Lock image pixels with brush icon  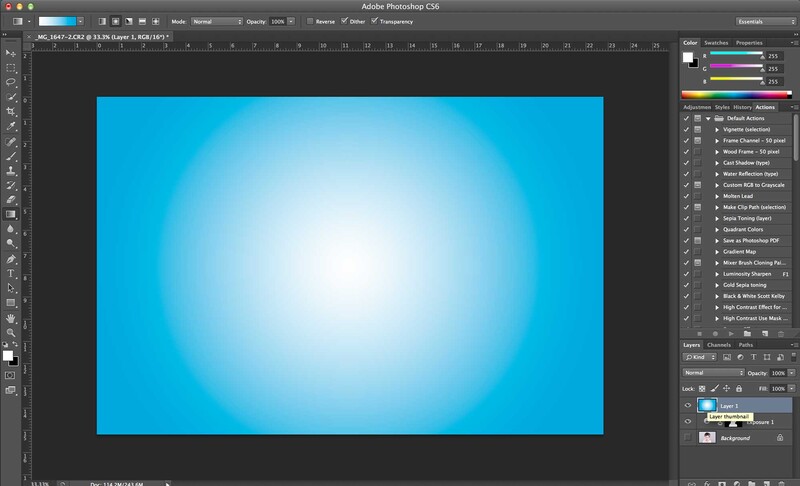(714, 389)
